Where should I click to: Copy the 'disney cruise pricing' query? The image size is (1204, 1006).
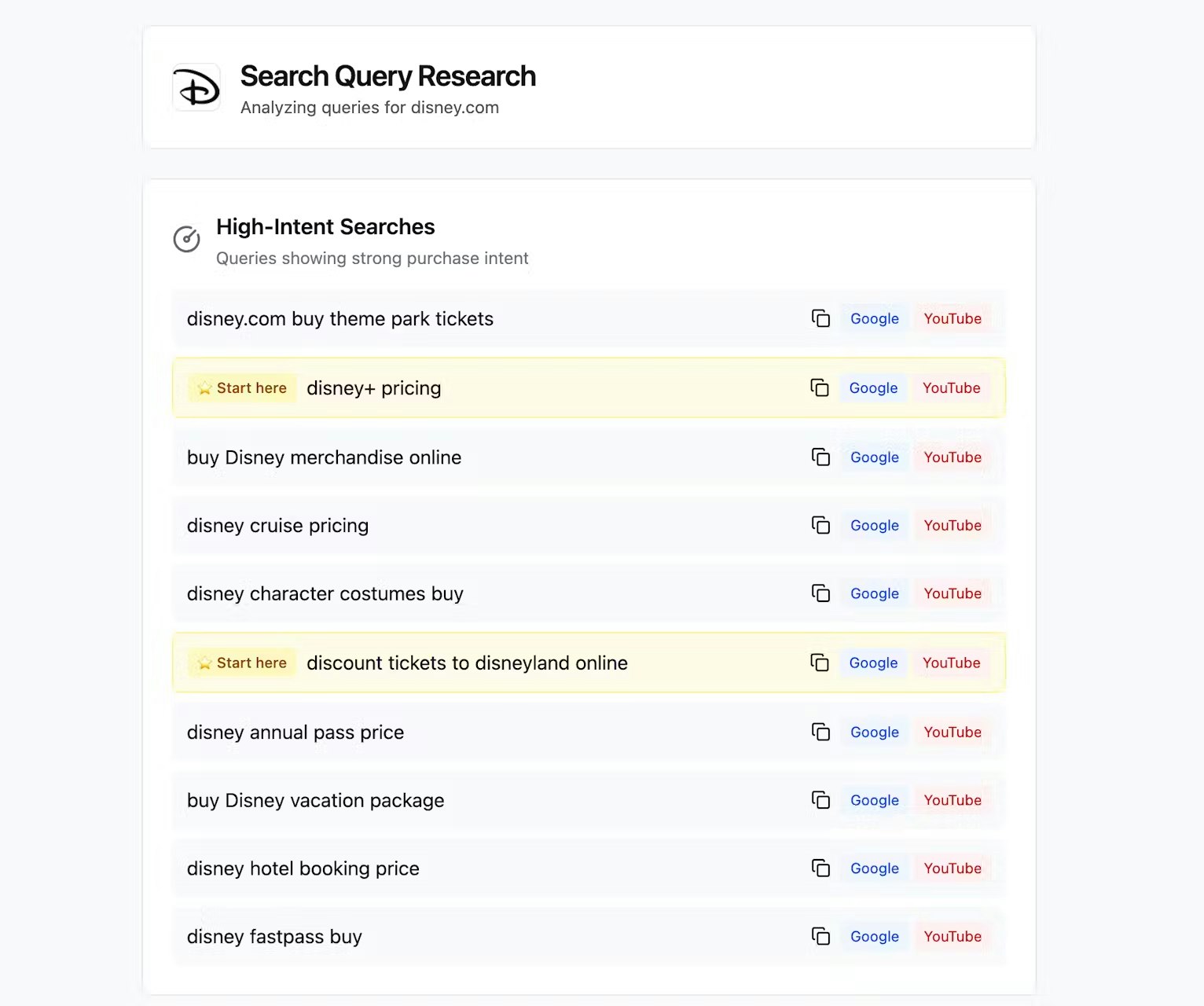[x=820, y=525]
